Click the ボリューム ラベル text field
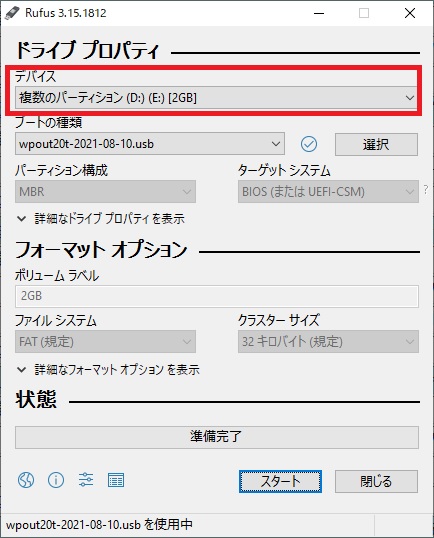Viewport: 434px width, 538px height. tap(217, 296)
